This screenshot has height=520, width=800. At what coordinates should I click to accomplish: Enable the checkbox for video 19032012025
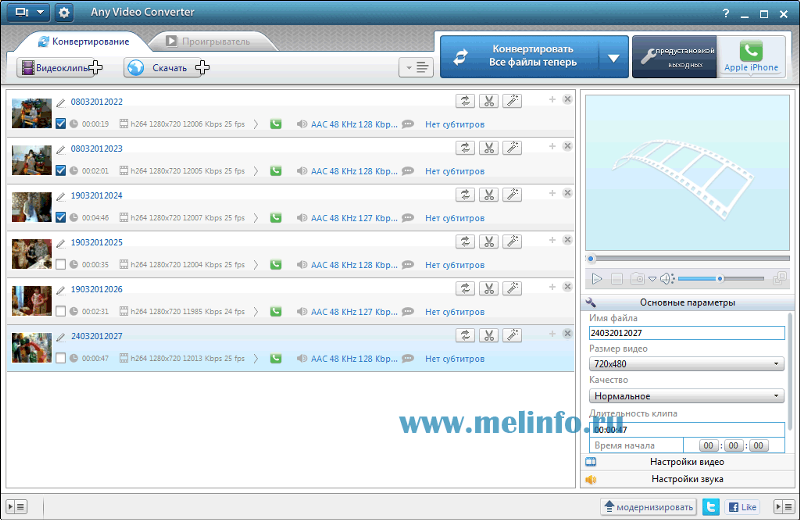coord(61,265)
